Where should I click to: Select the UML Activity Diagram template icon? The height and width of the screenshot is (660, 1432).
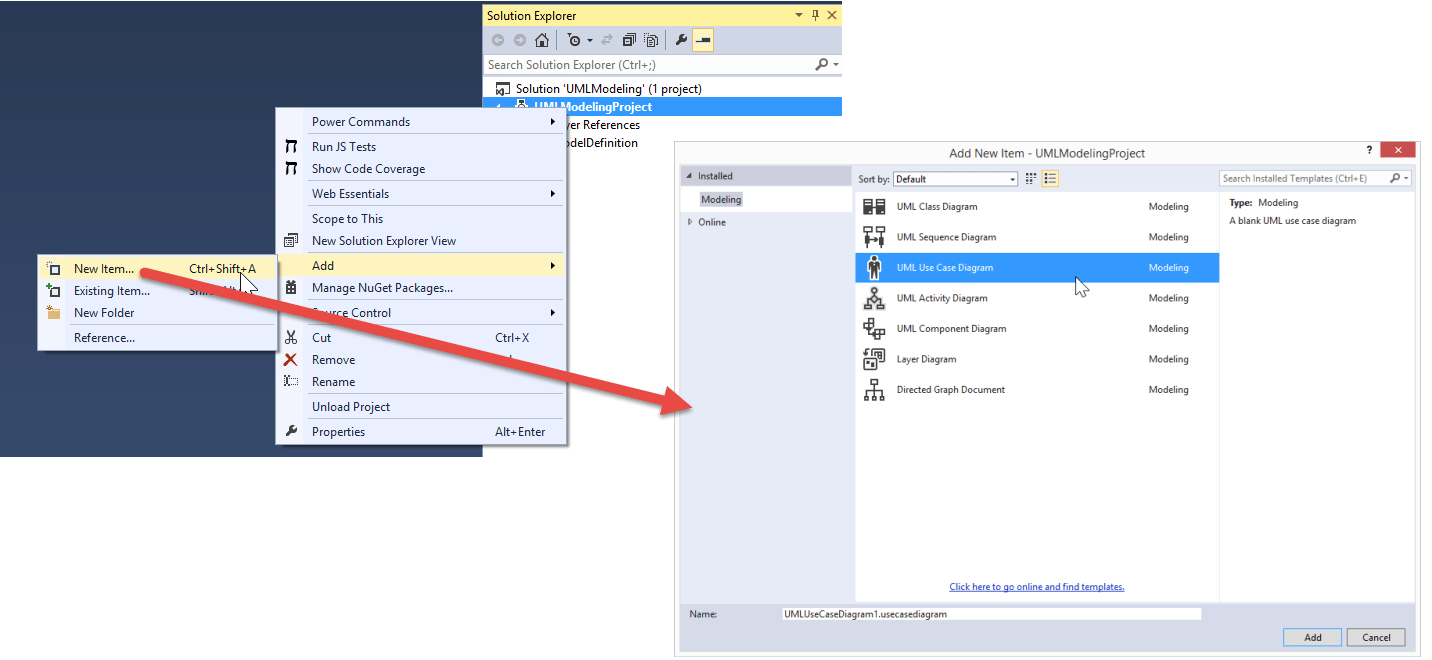[x=874, y=298]
